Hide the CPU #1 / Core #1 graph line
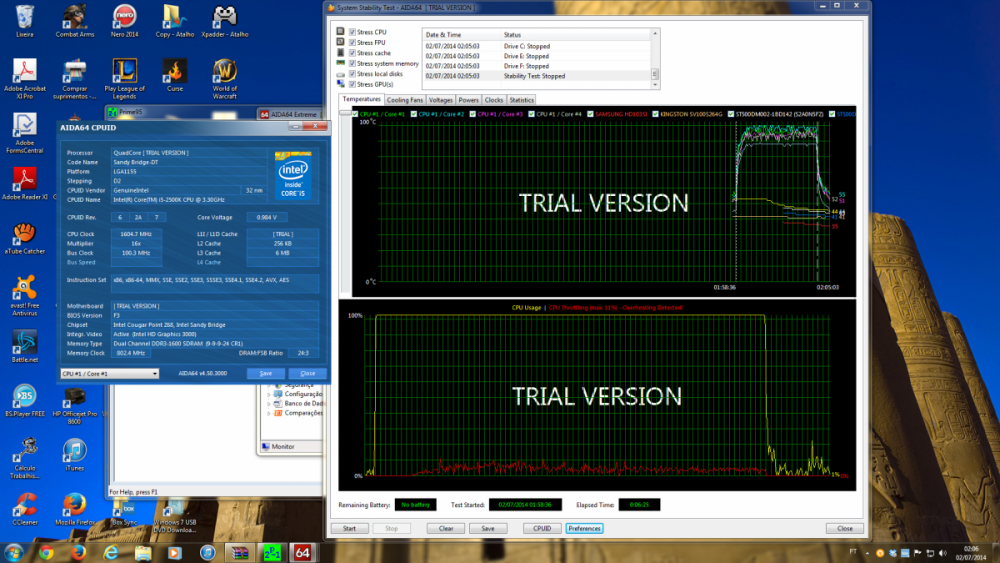The height and width of the screenshot is (563, 1000). (356, 114)
